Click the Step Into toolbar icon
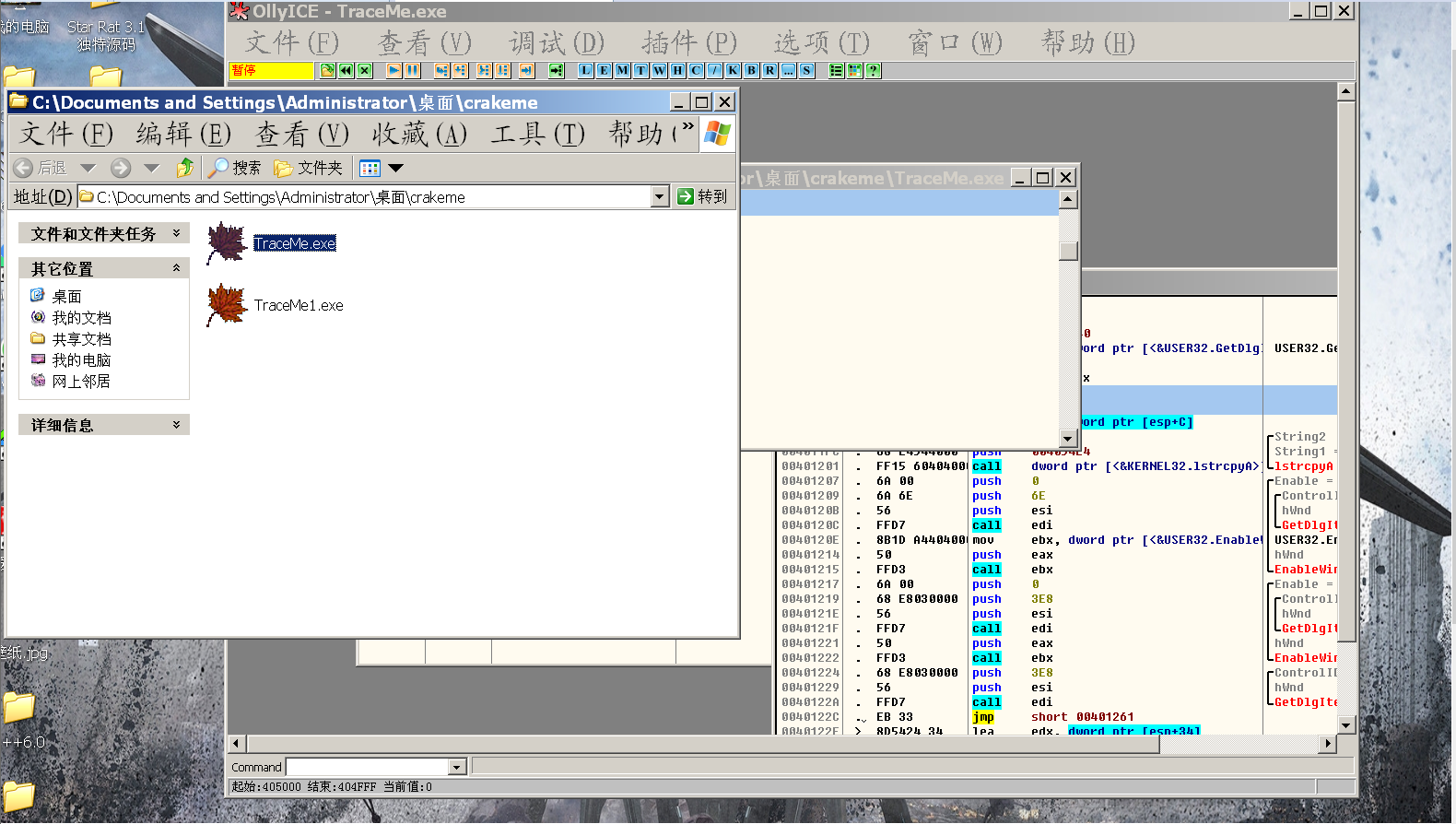Image resolution: width=1456 pixels, height=824 pixels. click(x=441, y=70)
